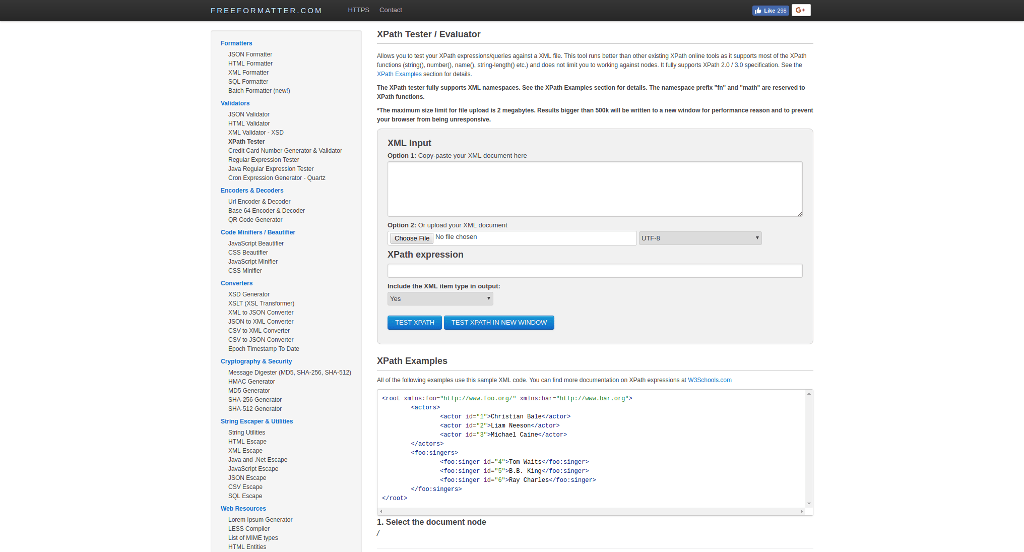Open XML Escape link
This screenshot has height=552, width=1024.
pyautogui.click(x=246, y=451)
